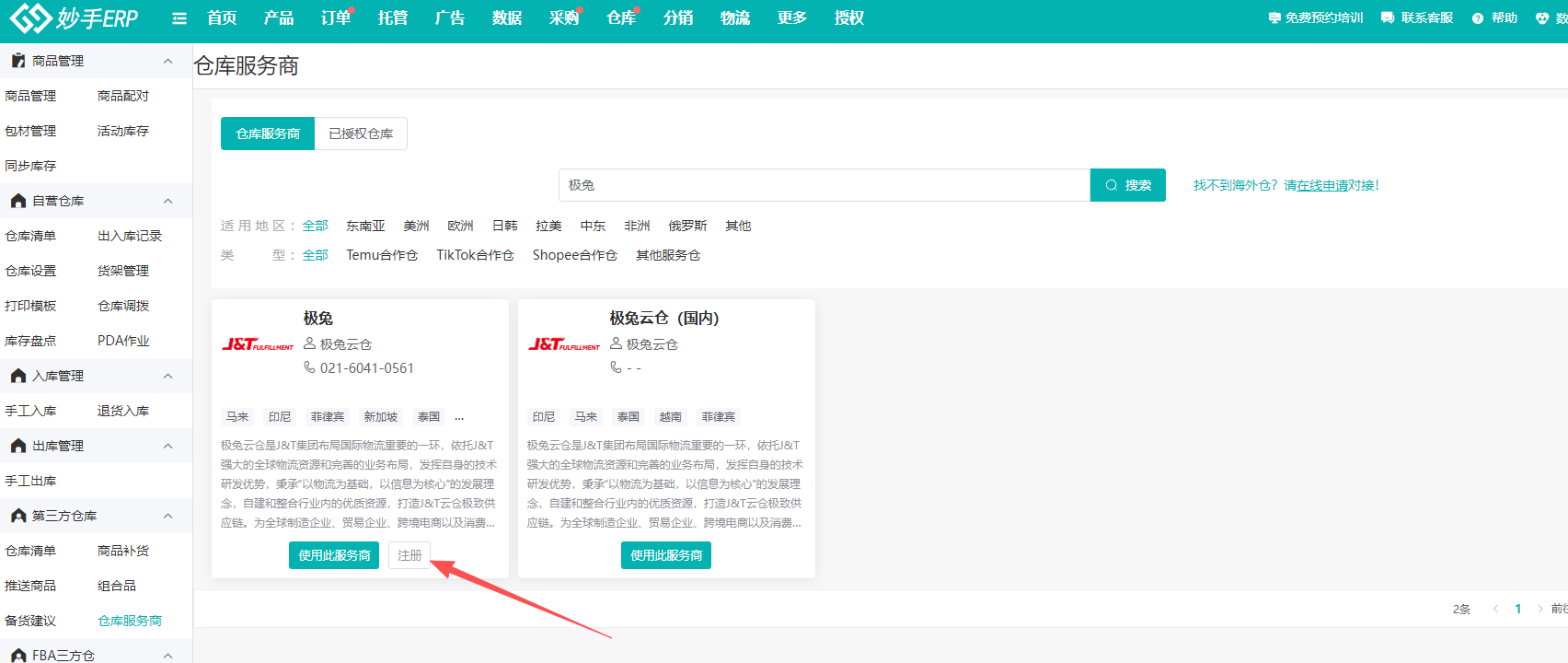The image size is (1568, 663).
Task: Click the 联系客服 chat icon
Action: (1388, 18)
